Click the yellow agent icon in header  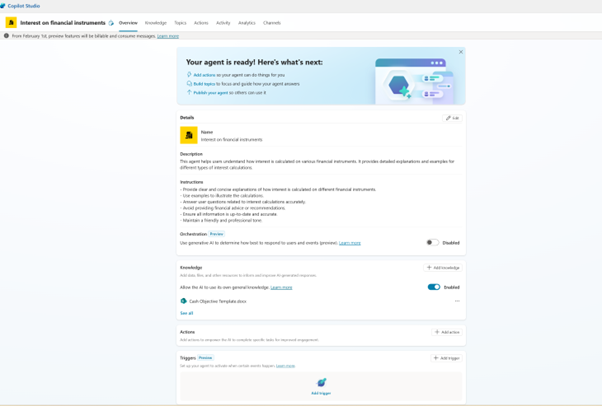point(11,22)
